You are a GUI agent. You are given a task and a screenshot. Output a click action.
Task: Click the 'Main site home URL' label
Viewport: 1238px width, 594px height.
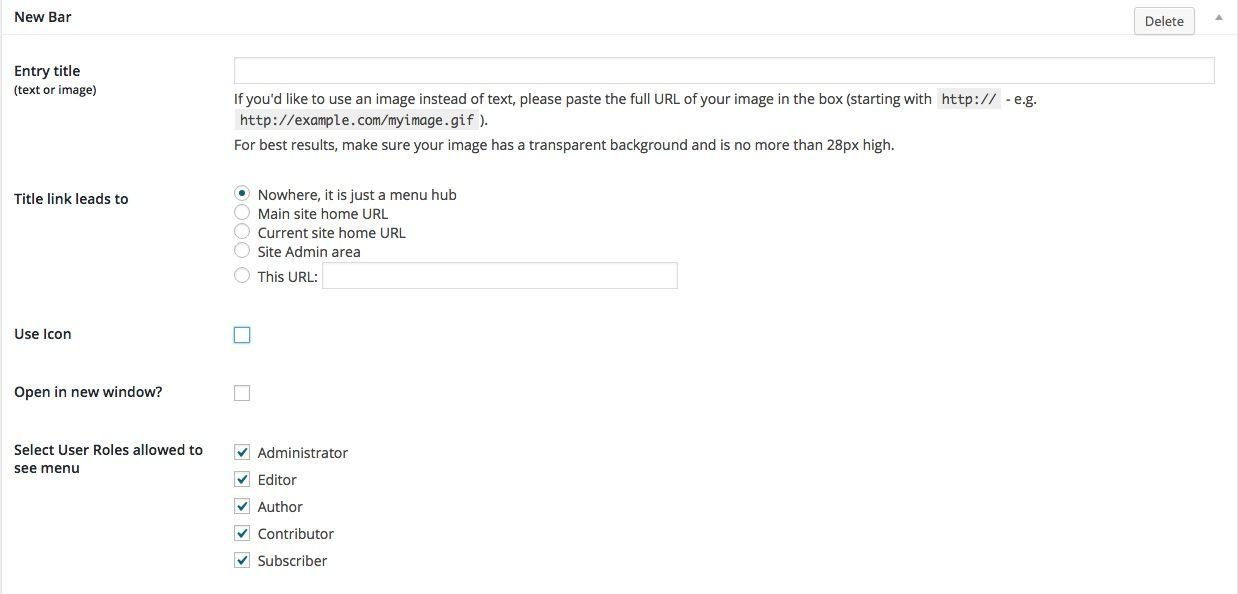point(323,213)
